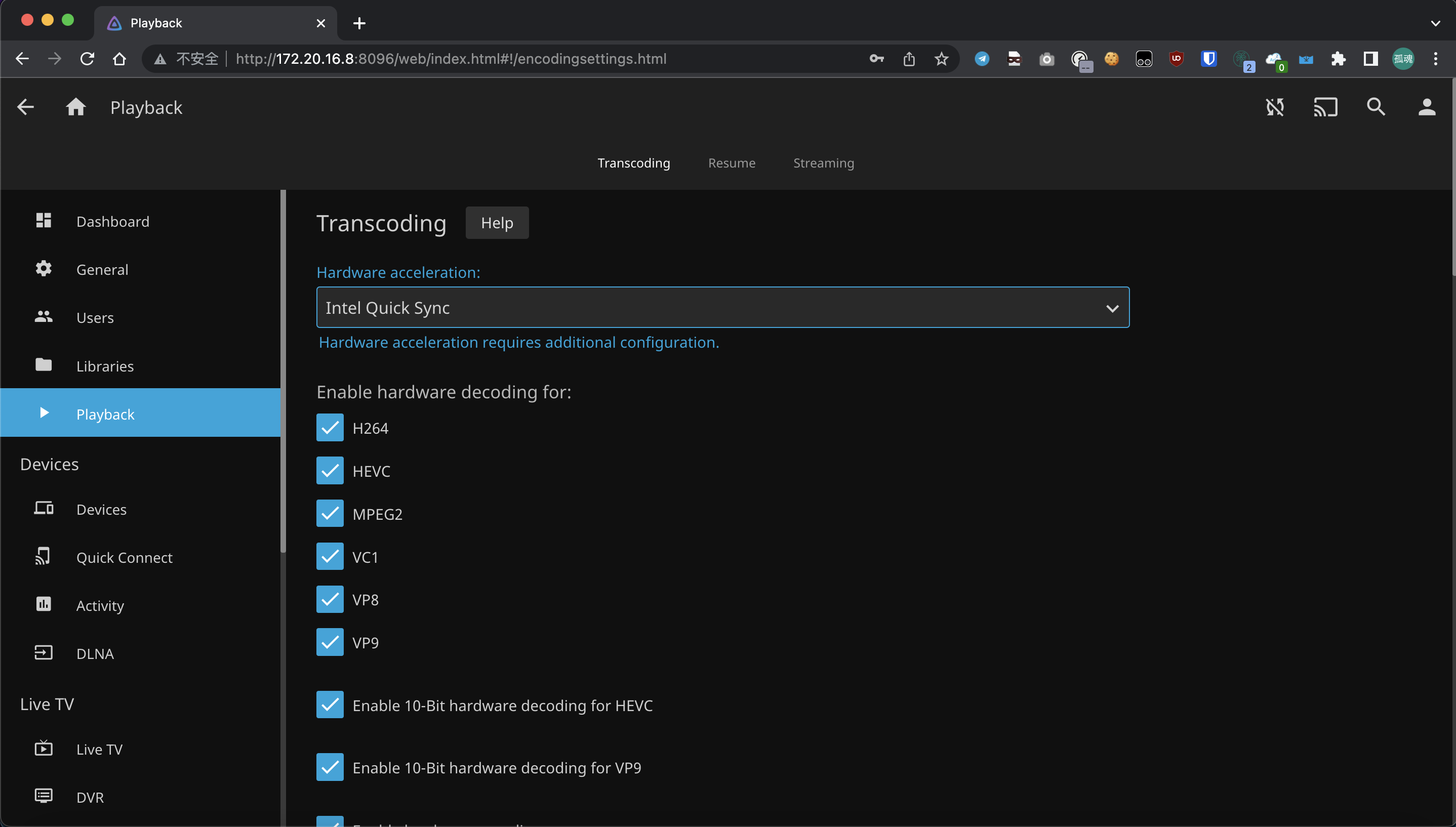Click the header back arrow

[25, 107]
